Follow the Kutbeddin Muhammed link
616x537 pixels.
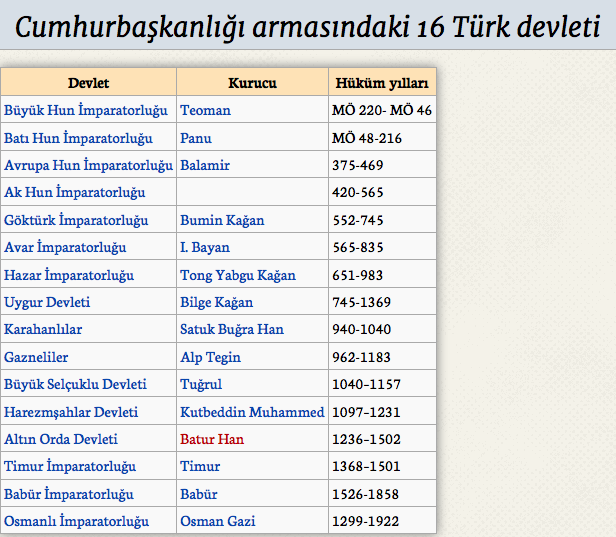pos(252,412)
